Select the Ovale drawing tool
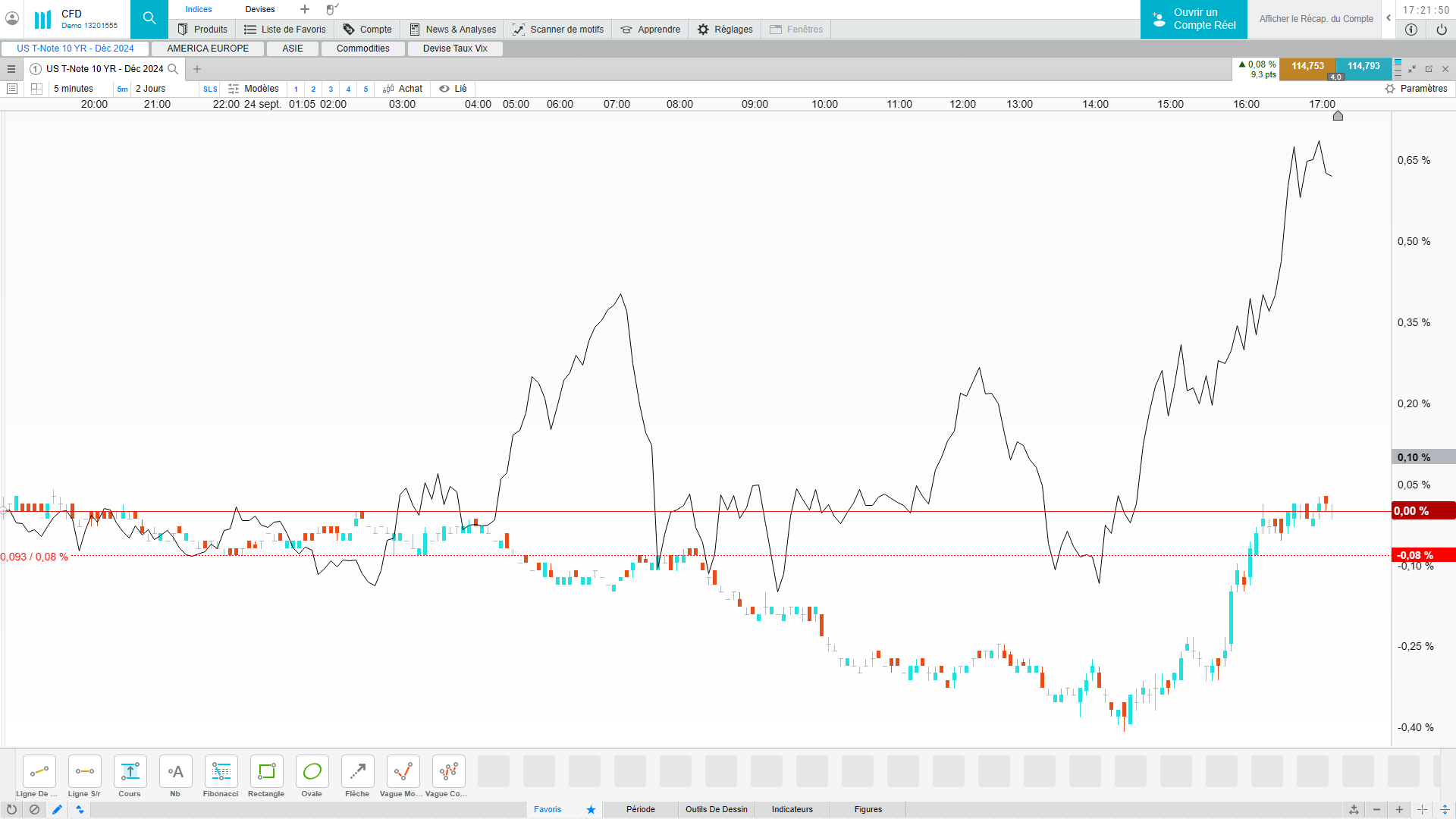The image size is (1456, 819). pyautogui.click(x=312, y=772)
